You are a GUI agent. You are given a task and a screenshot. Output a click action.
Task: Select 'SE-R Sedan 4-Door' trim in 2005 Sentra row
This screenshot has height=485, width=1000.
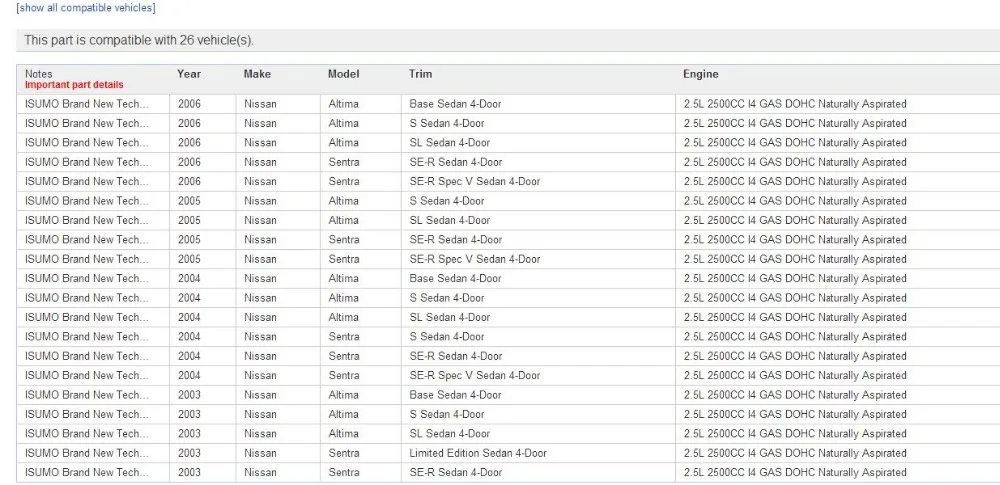click(455, 240)
